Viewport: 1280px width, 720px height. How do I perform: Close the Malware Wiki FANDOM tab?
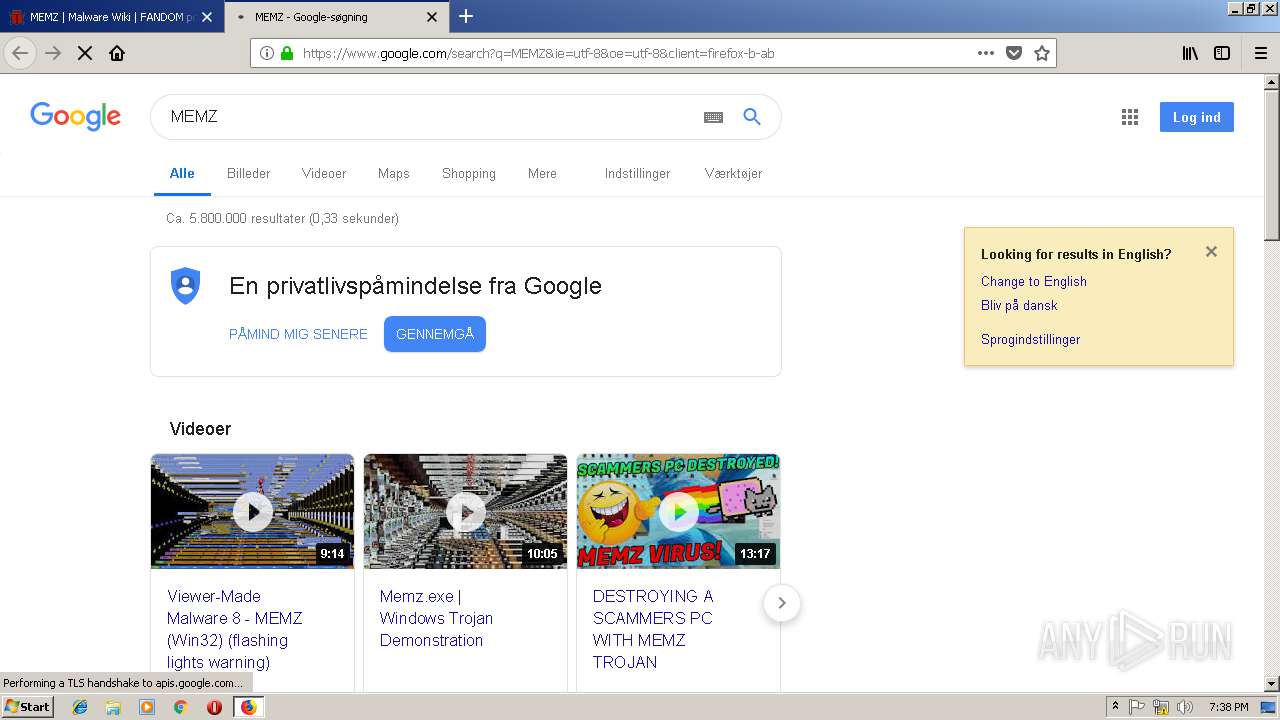click(207, 17)
